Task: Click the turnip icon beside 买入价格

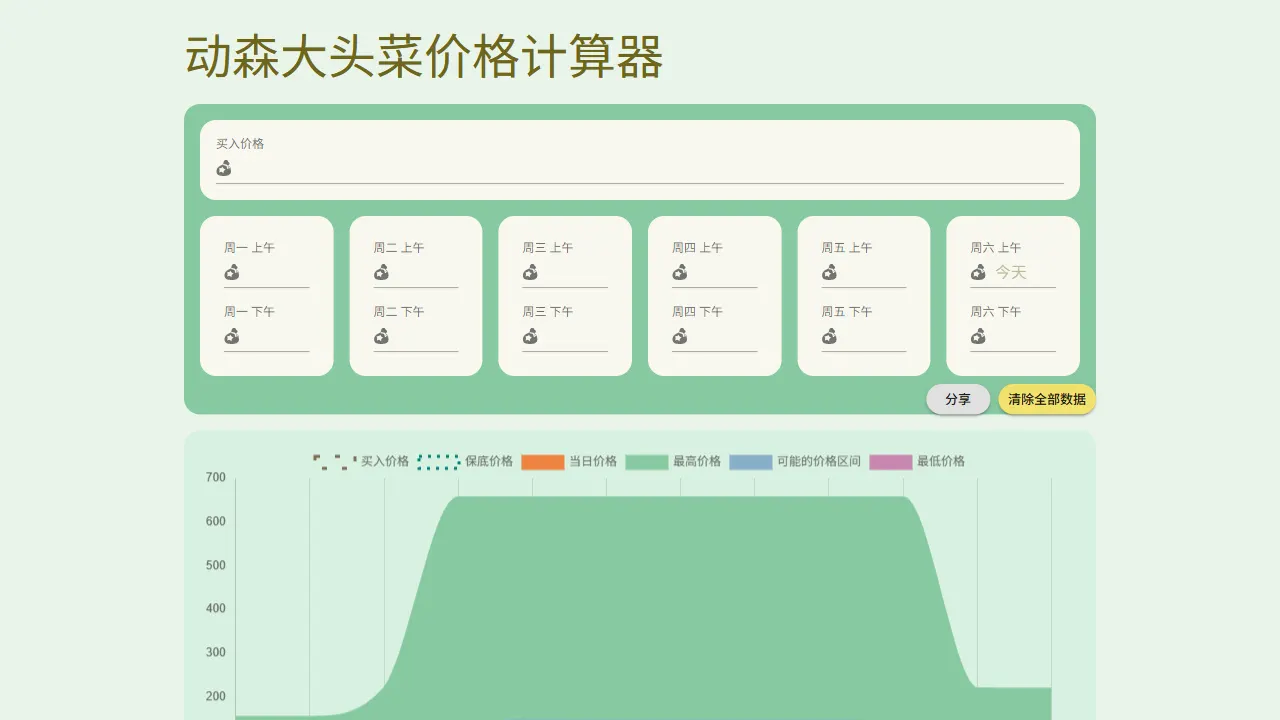Action: 224,168
